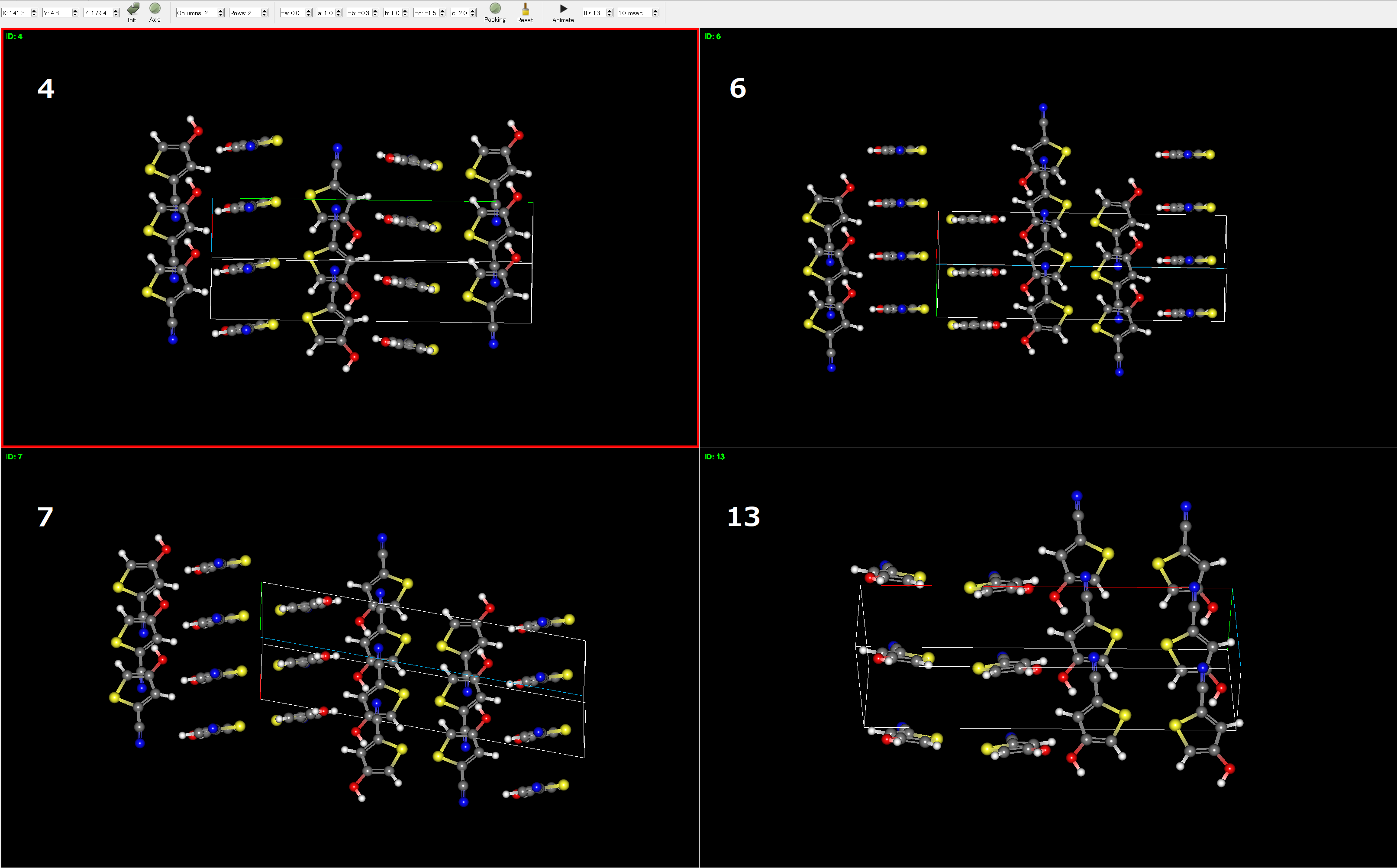Increase c: 2.0 value with up arrow

[x=473, y=11]
